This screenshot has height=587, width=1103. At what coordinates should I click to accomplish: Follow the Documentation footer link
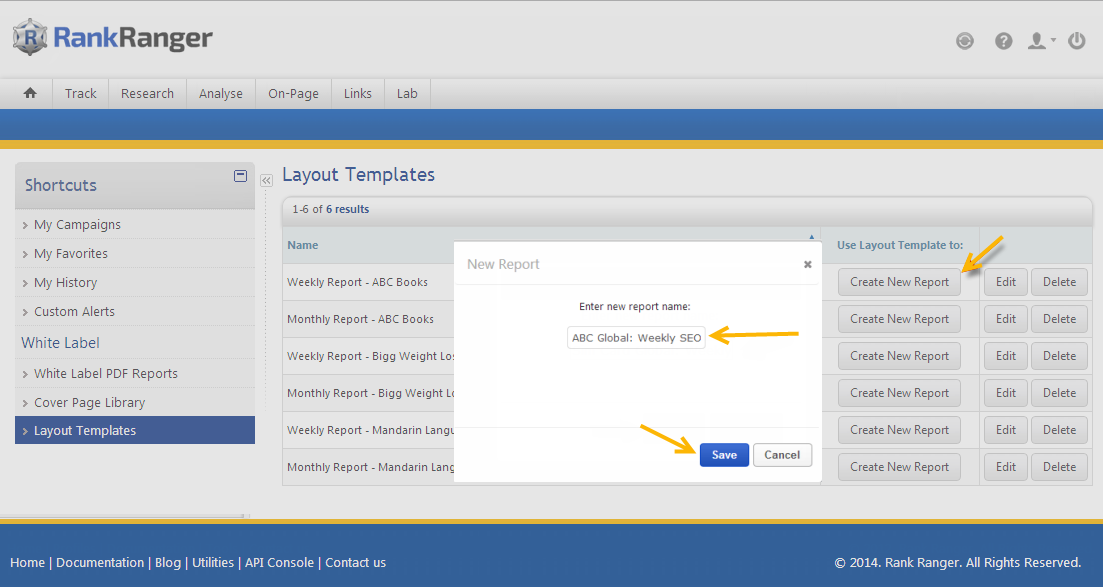(100, 562)
